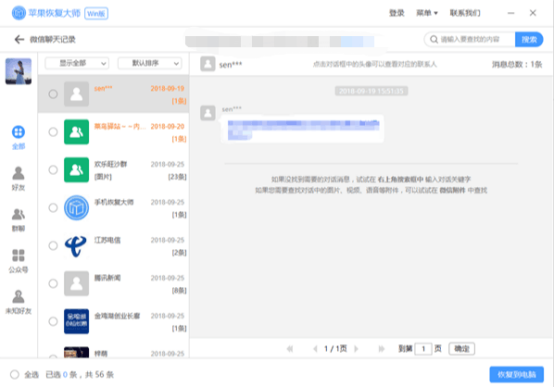This screenshot has width=554, height=387.
Task: Select radio button for 欢乐旺沙群
Action: coord(53,170)
